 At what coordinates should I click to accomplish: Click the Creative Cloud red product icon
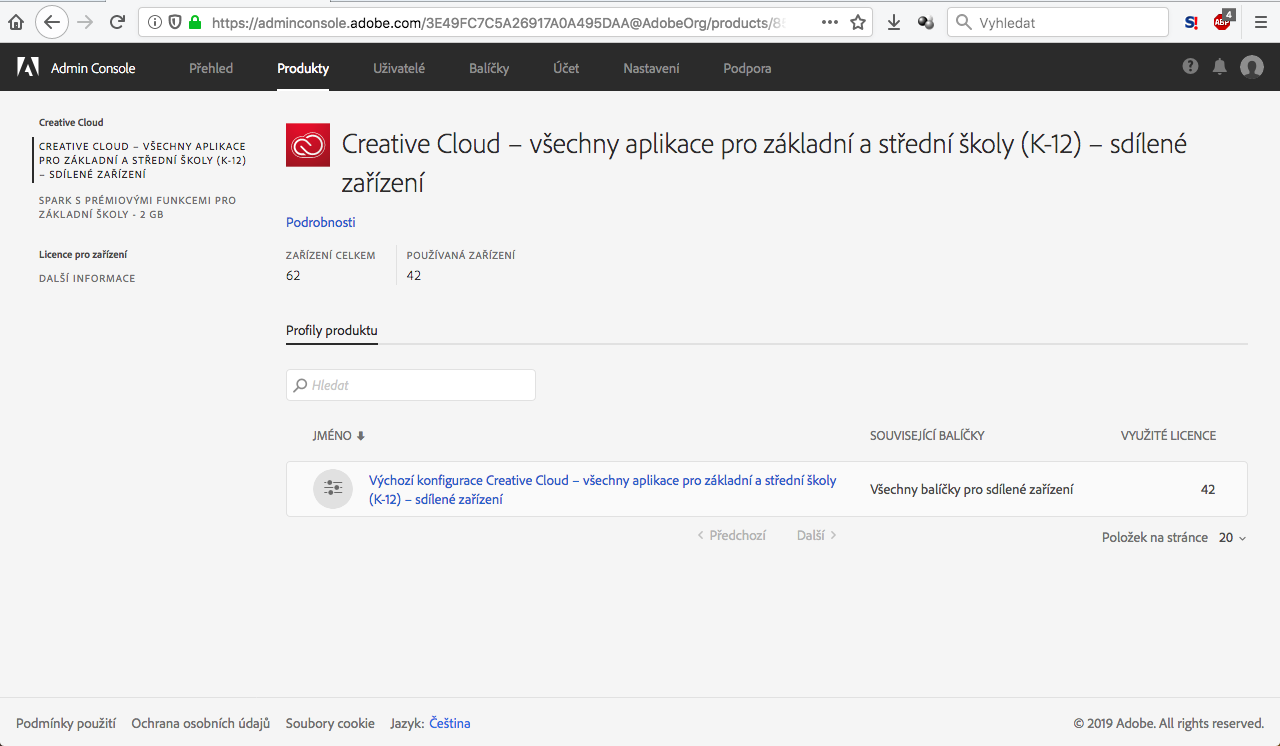(x=308, y=145)
